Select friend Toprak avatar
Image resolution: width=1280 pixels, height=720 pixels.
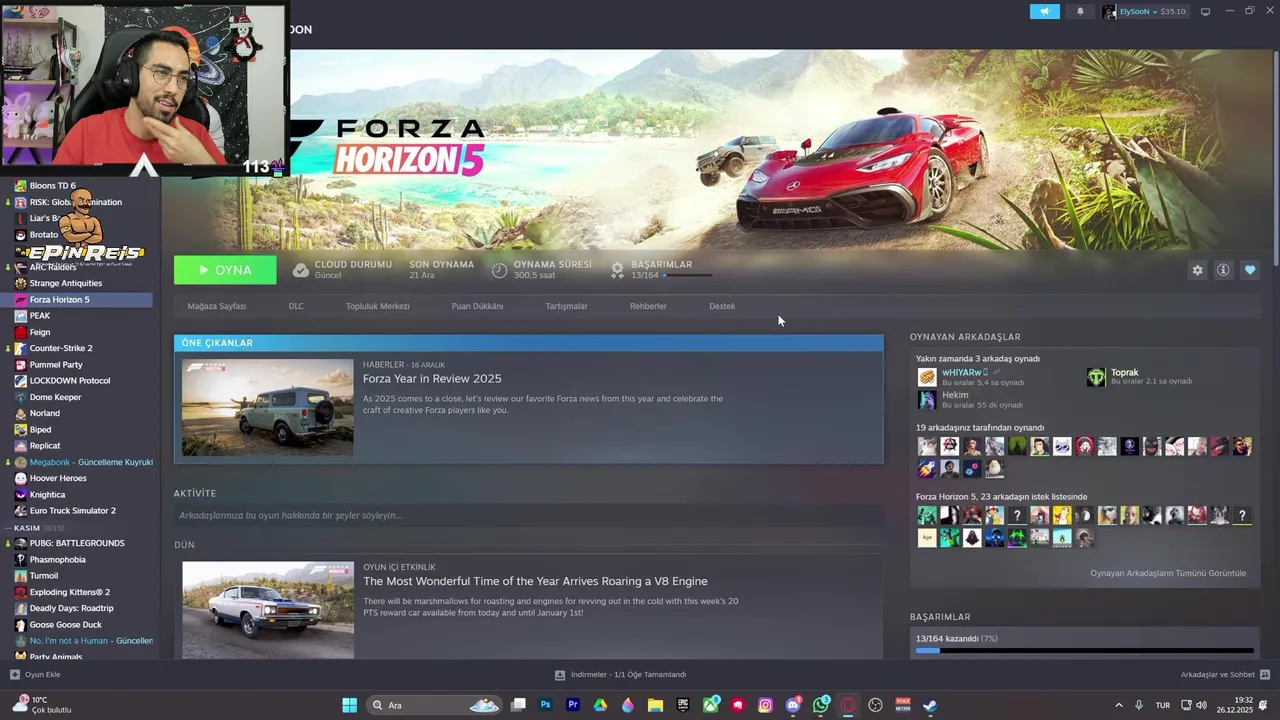tap(1097, 377)
